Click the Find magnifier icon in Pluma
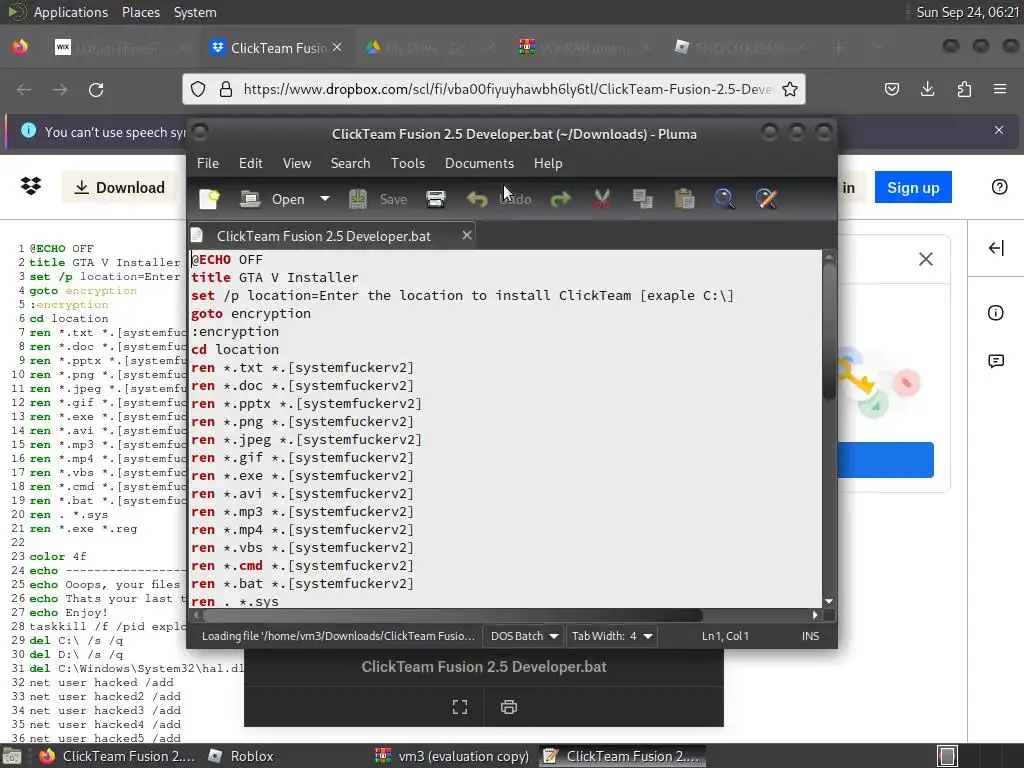The height and width of the screenshot is (768, 1024). (x=725, y=199)
